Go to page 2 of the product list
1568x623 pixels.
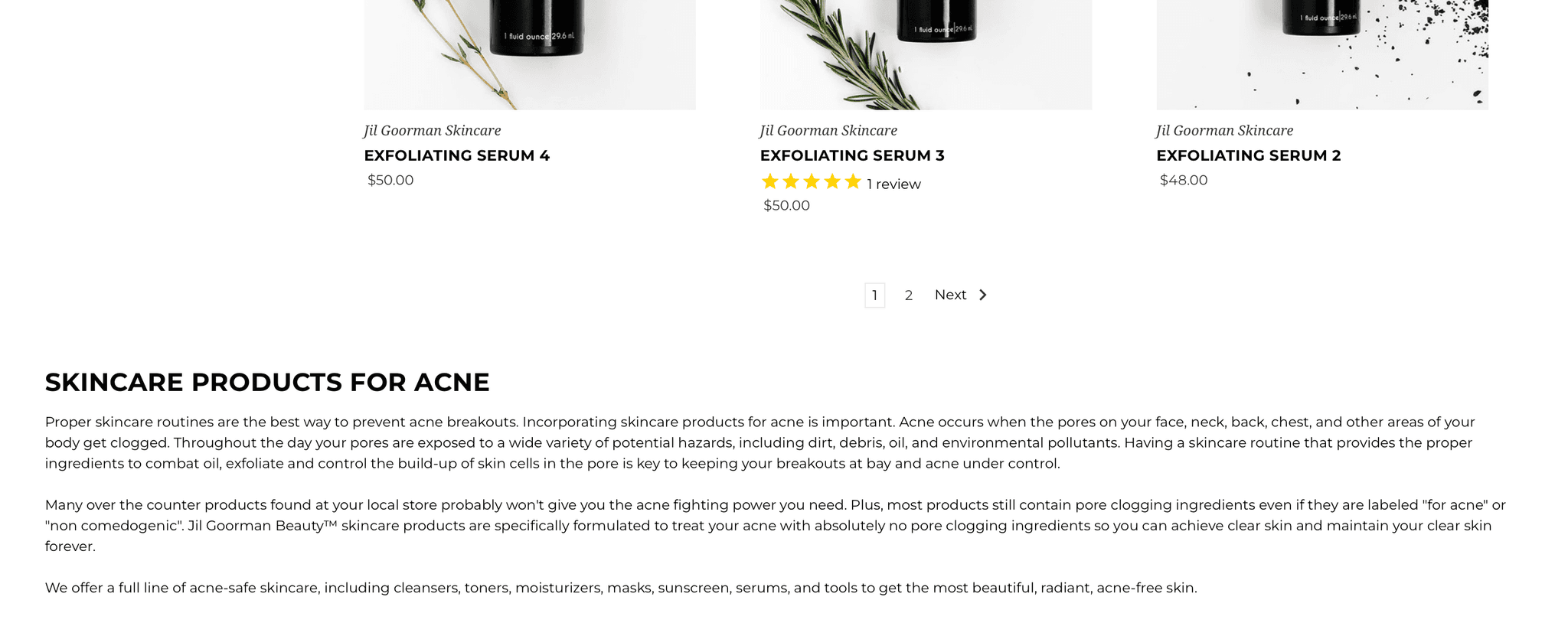(x=909, y=295)
